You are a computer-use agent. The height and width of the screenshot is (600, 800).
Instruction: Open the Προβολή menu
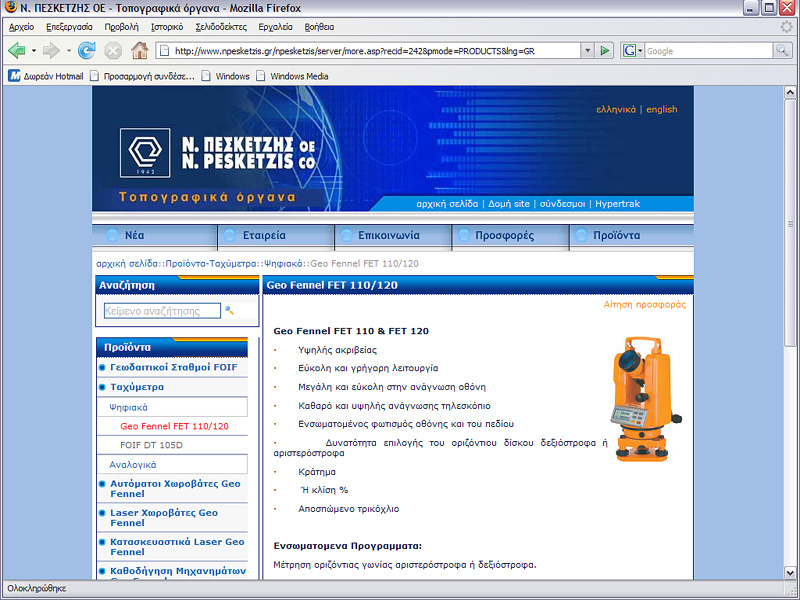tap(121, 27)
